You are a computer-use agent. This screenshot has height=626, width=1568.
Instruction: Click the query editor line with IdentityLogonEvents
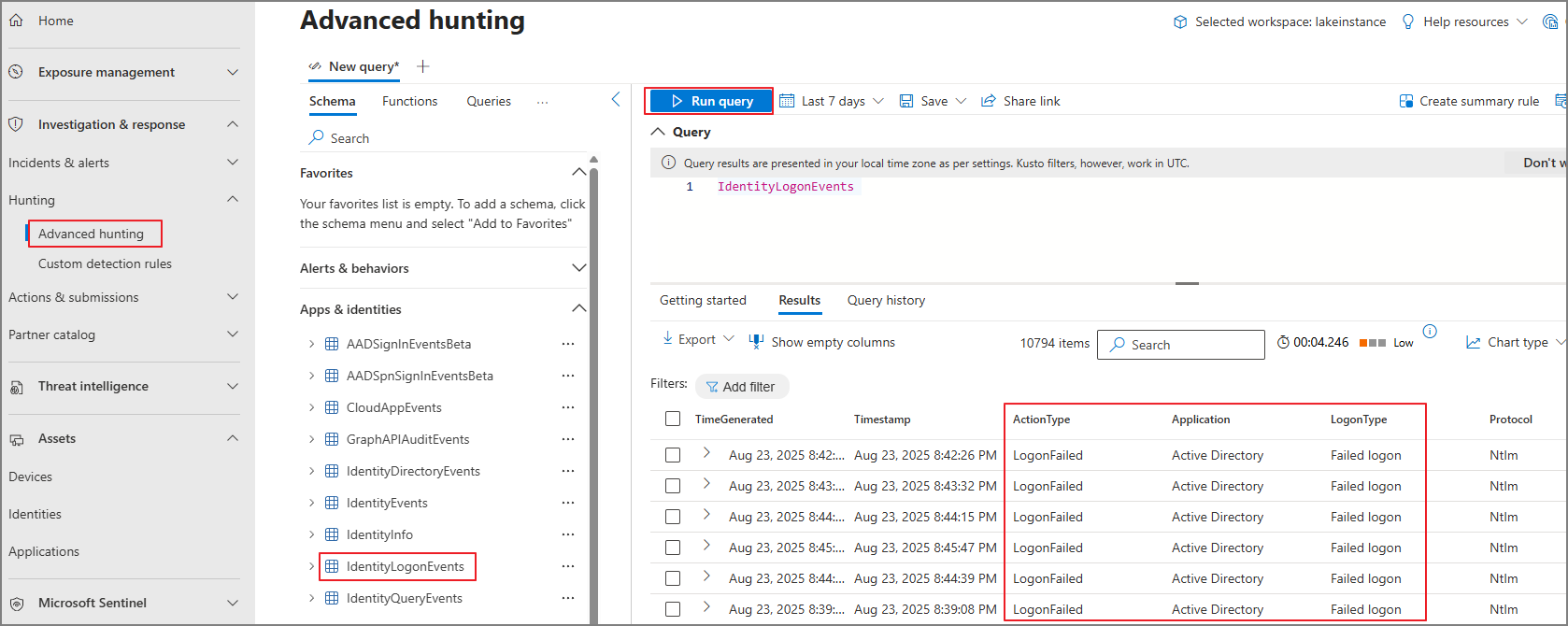click(x=785, y=187)
